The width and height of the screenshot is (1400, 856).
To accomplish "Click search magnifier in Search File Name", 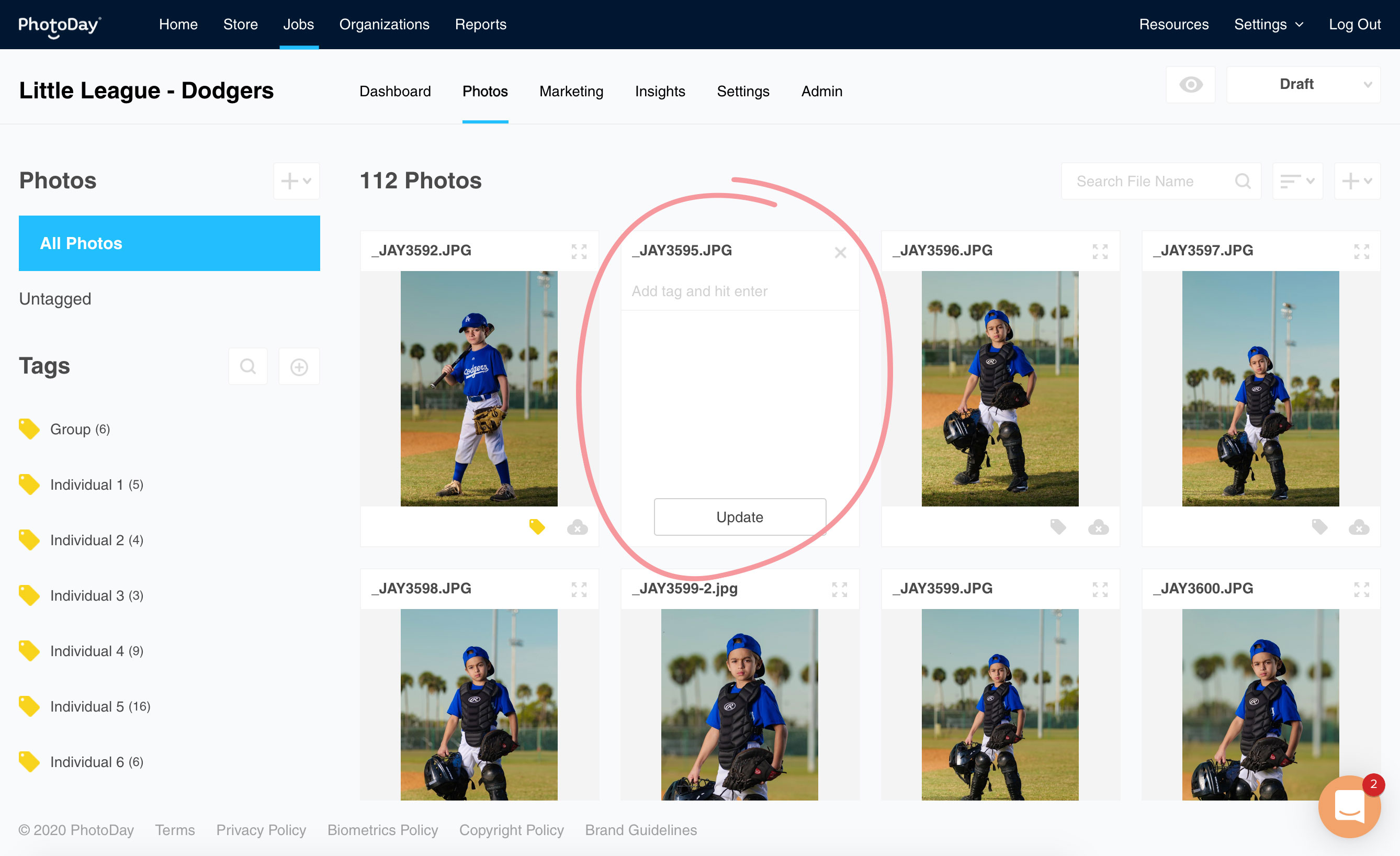I will tap(1243, 182).
